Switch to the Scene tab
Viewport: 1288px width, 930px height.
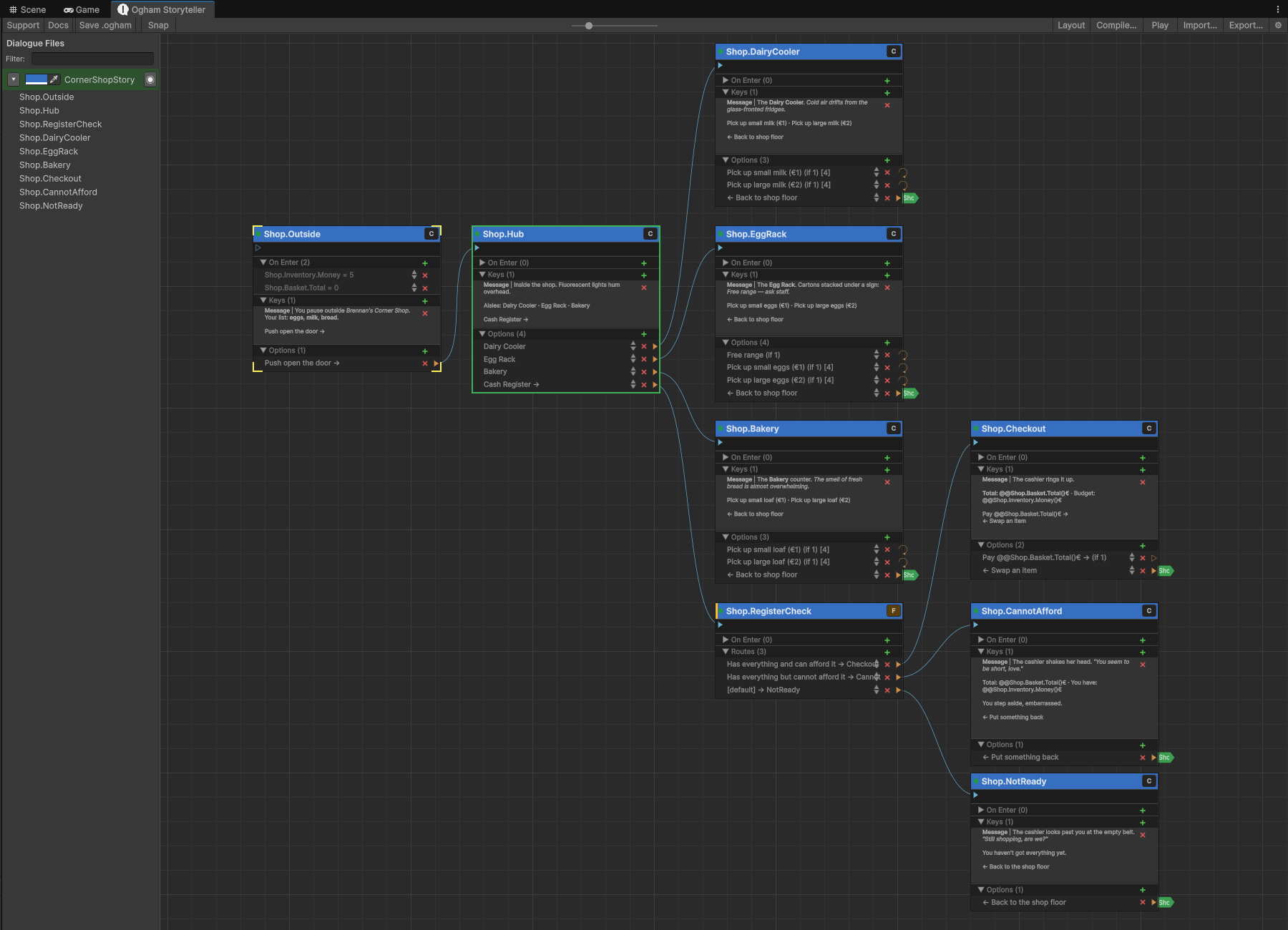pyautogui.click(x=27, y=9)
